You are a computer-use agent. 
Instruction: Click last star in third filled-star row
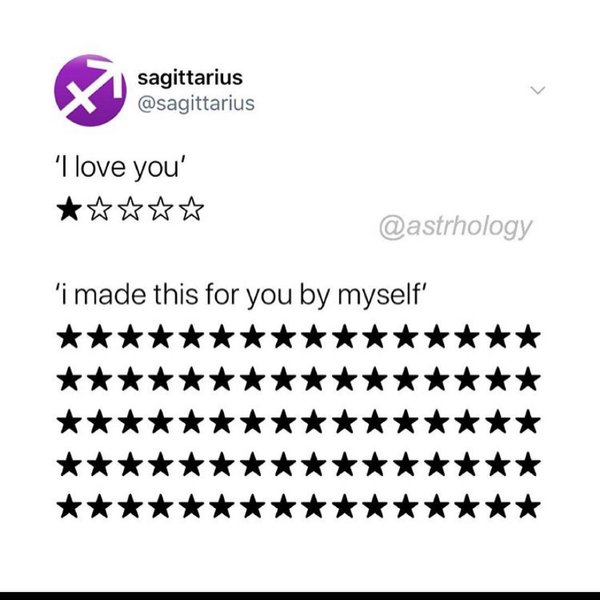click(528, 421)
